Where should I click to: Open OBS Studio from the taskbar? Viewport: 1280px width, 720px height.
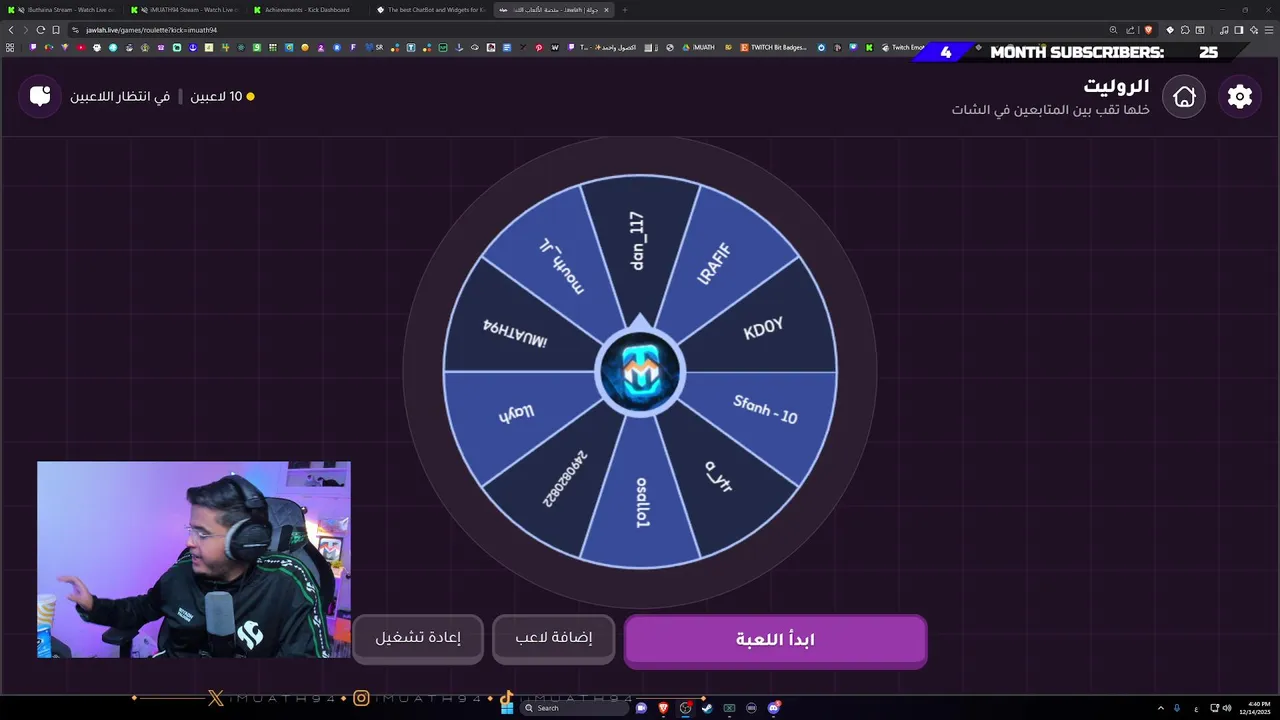point(685,708)
